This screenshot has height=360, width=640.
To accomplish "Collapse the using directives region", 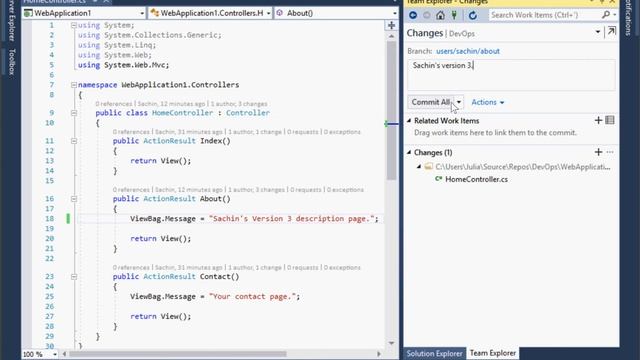I will [74, 25].
